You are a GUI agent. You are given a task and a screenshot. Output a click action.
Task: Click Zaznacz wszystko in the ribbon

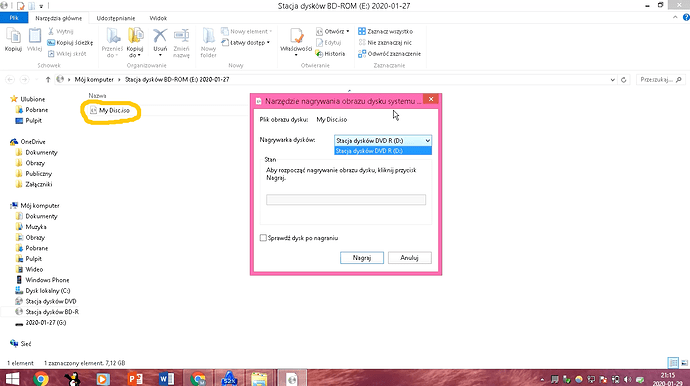[x=385, y=31]
